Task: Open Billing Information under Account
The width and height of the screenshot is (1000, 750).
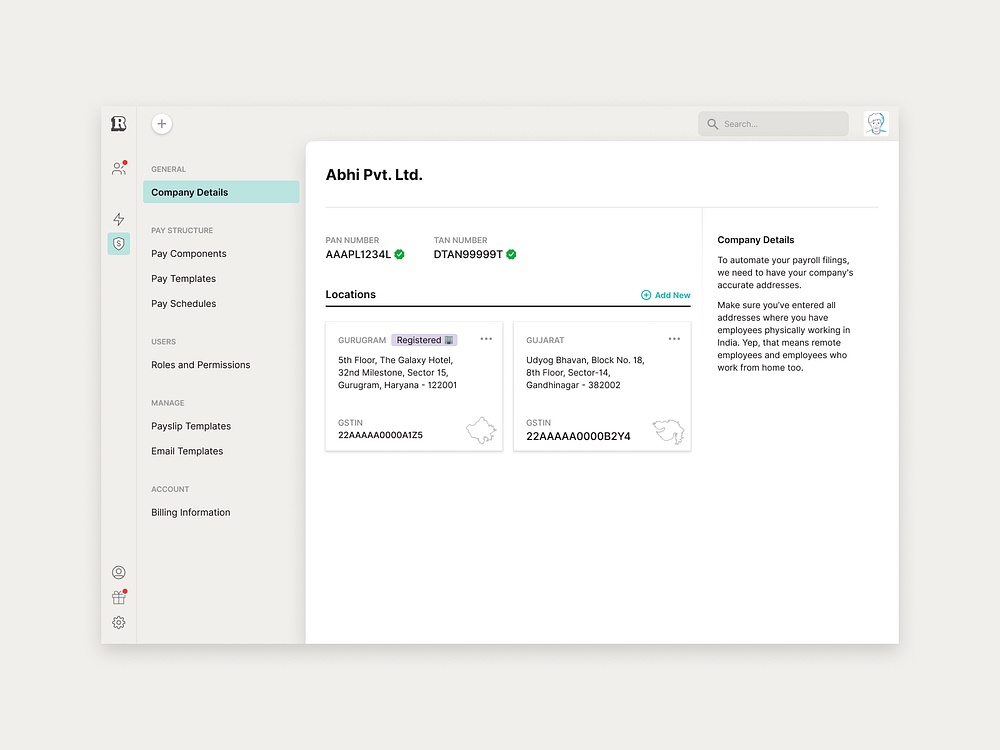Action: (190, 512)
